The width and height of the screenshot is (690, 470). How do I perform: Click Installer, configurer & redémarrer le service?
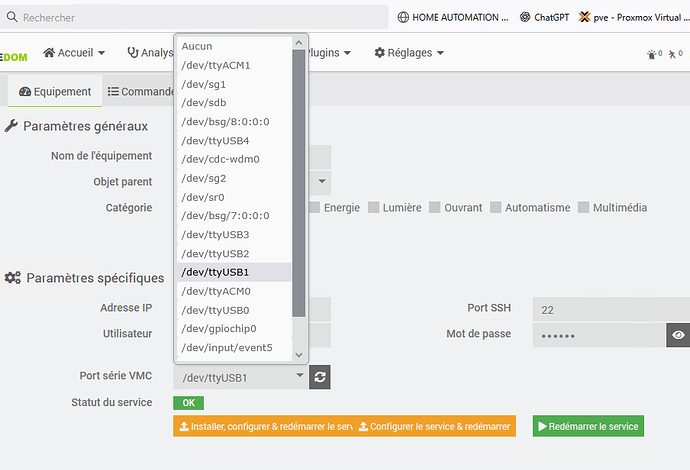pos(264,426)
